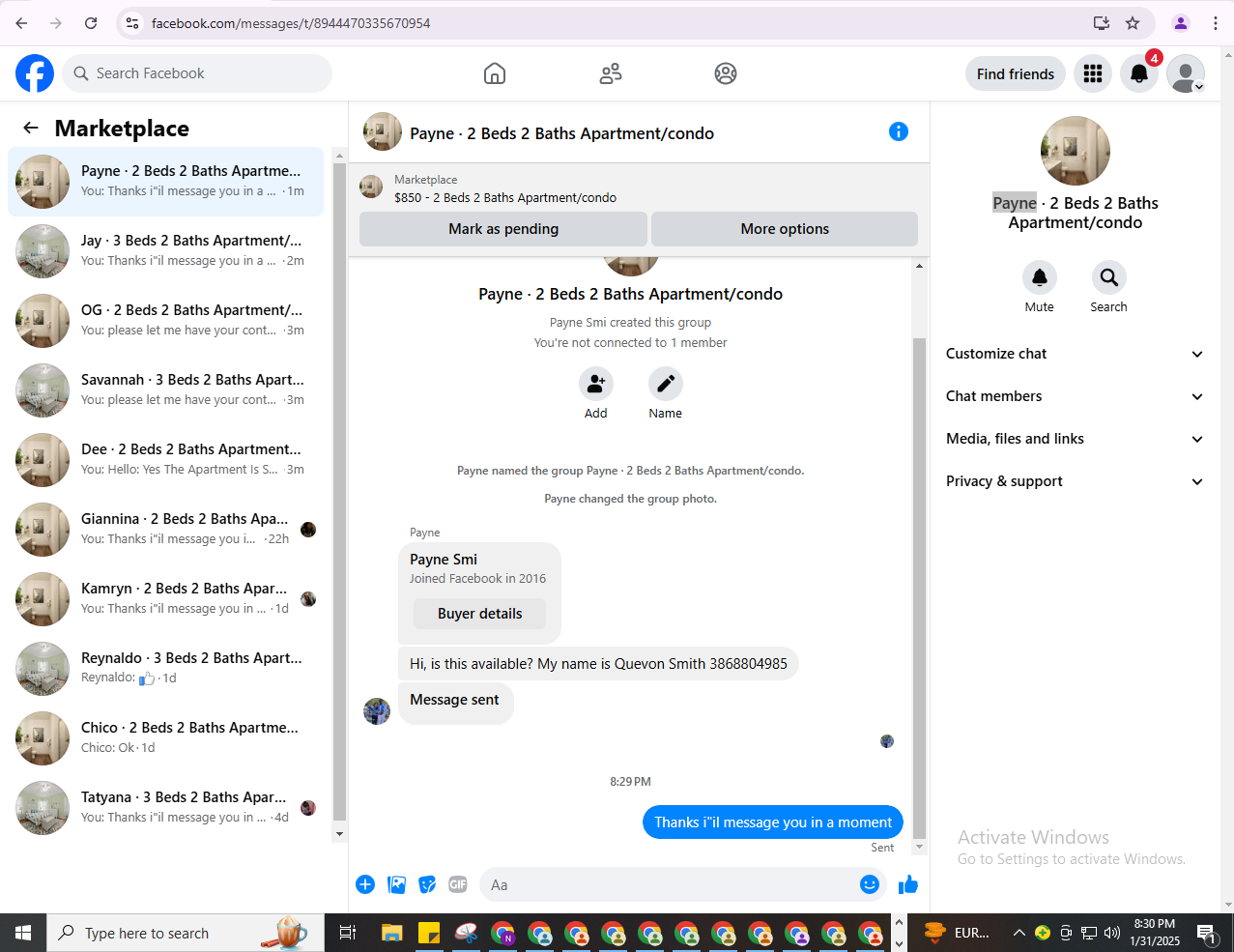Search in conversation via magnifier icon

coord(1109,277)
